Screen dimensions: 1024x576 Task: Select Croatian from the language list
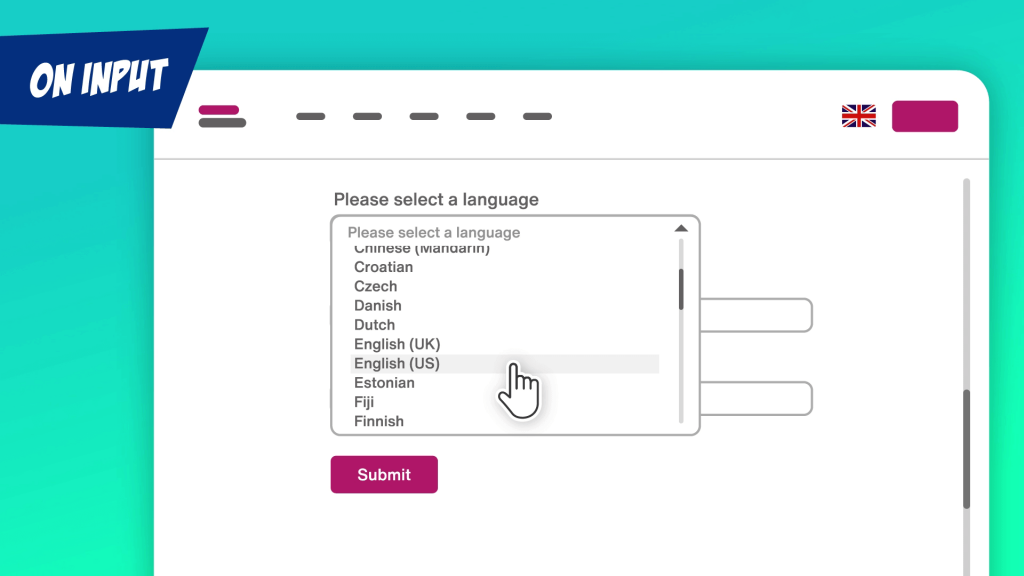[383, 267]
